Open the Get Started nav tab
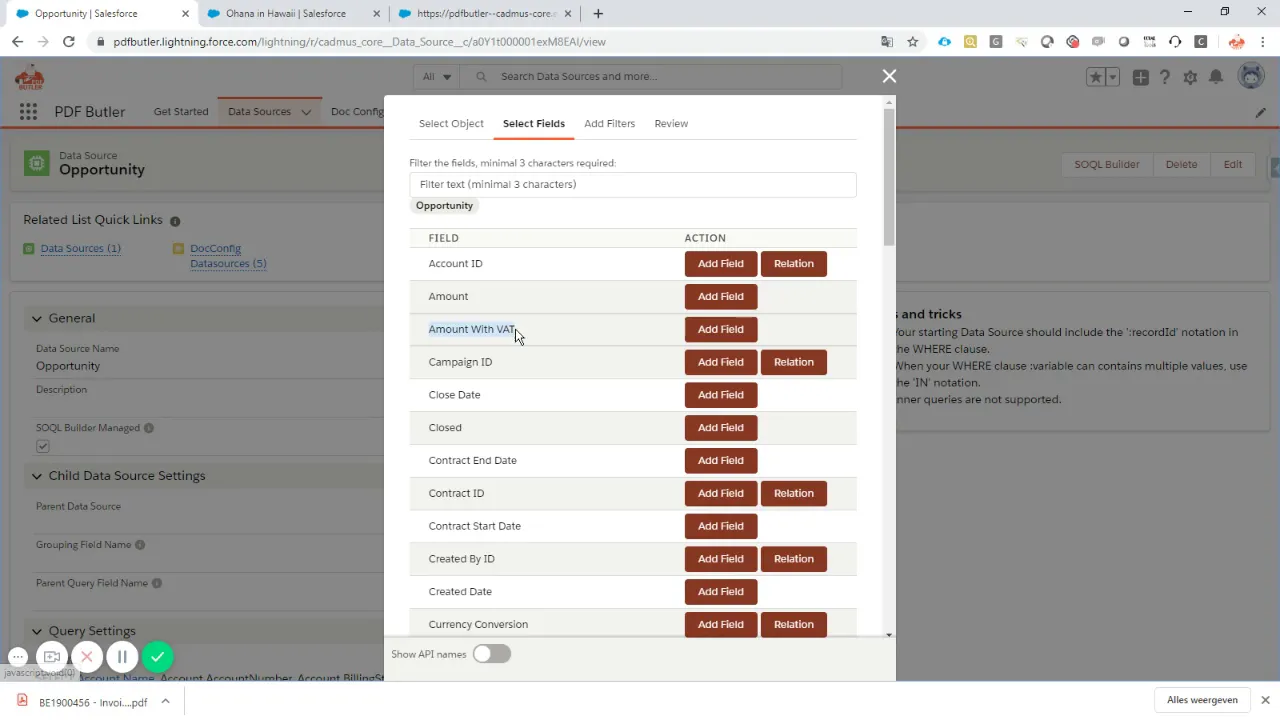Screen dimensions: 1280x720 point(181,112)
